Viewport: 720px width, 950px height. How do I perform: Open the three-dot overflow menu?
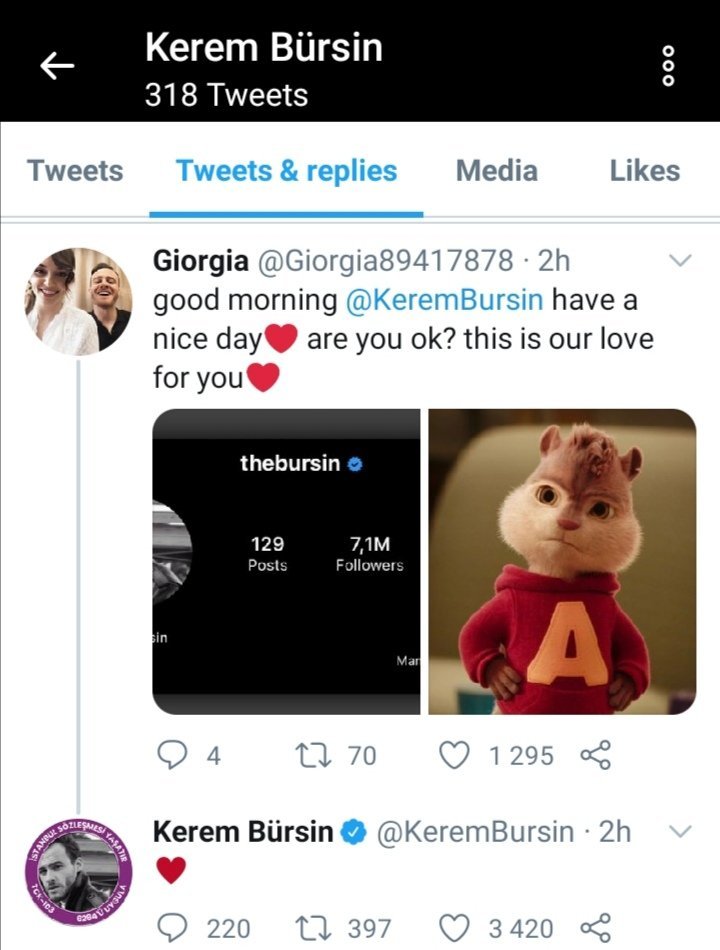coord(669,66)
